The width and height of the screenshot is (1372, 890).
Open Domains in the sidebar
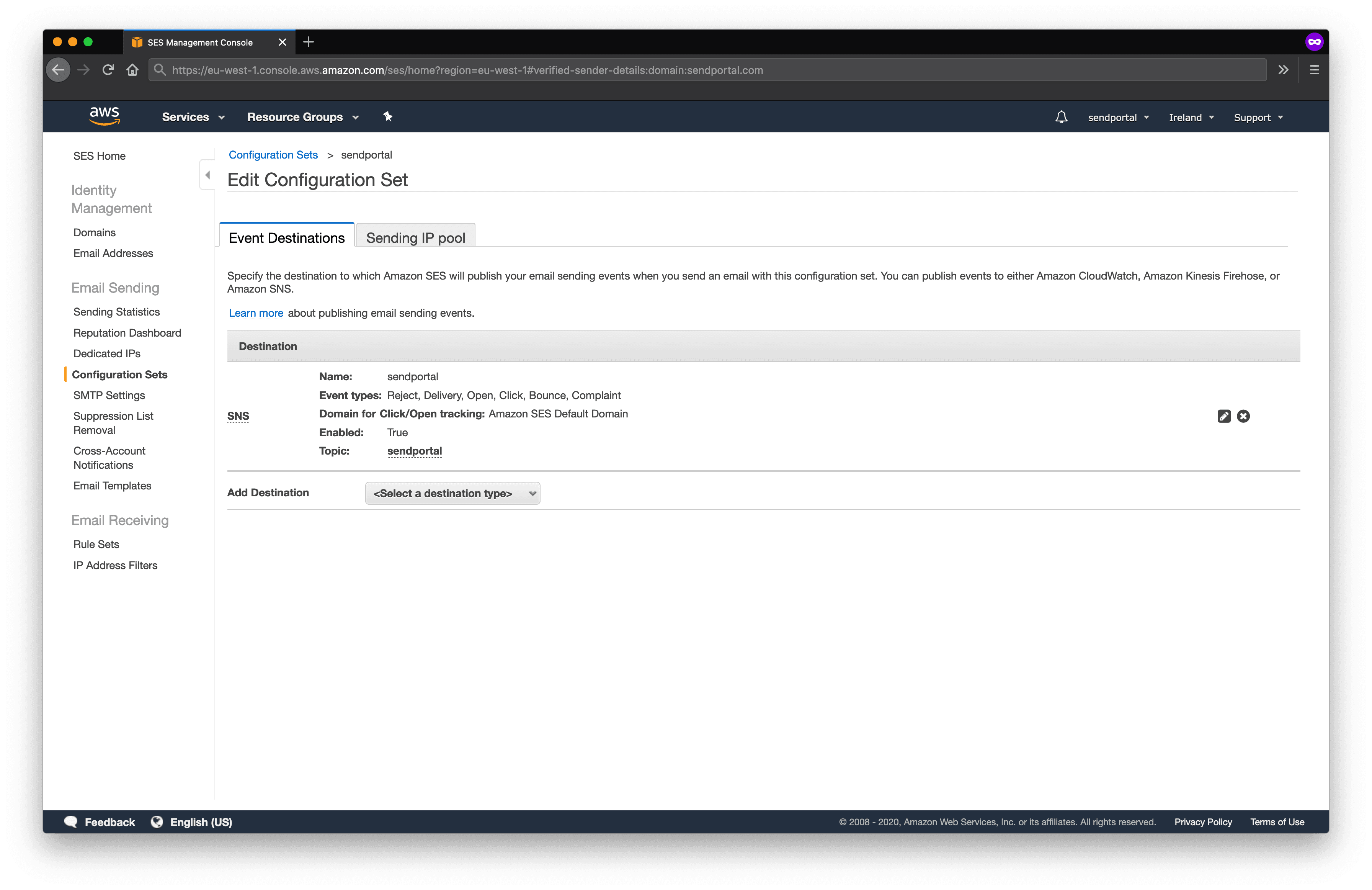[95, 232]
